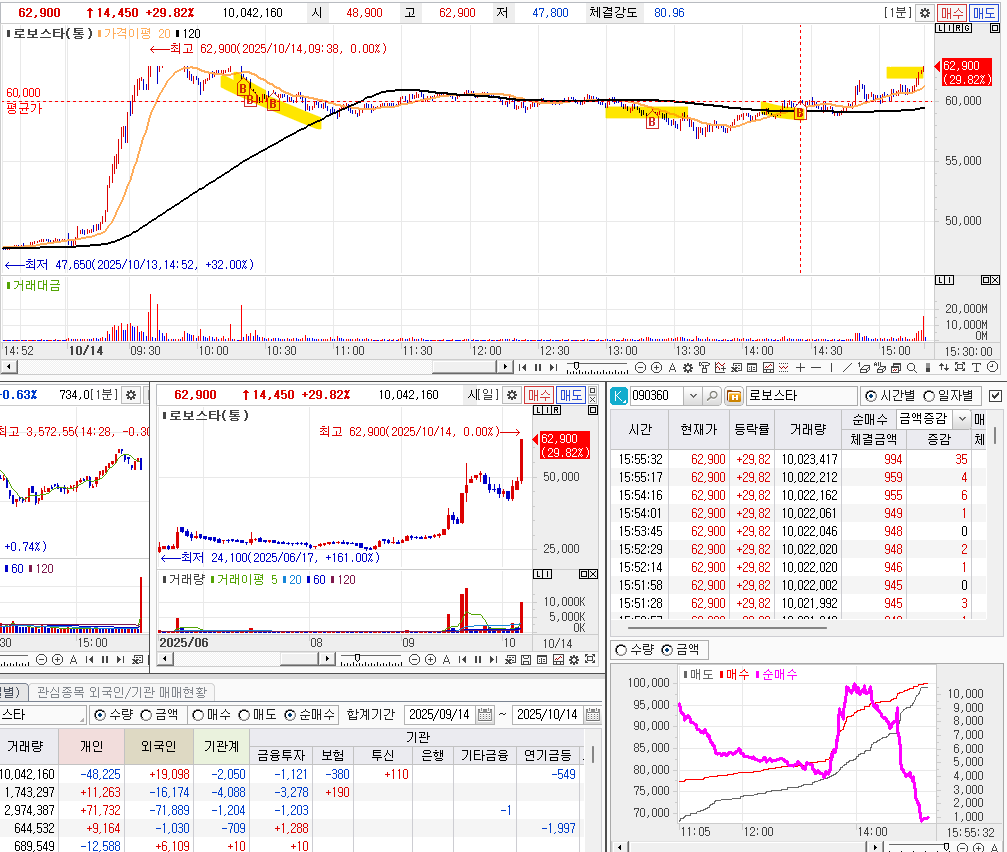This screenshot has width=1007, height=852.
Task: Click fullscreen frame icon in top chart toolbar
Action: [x=960, y=367]
